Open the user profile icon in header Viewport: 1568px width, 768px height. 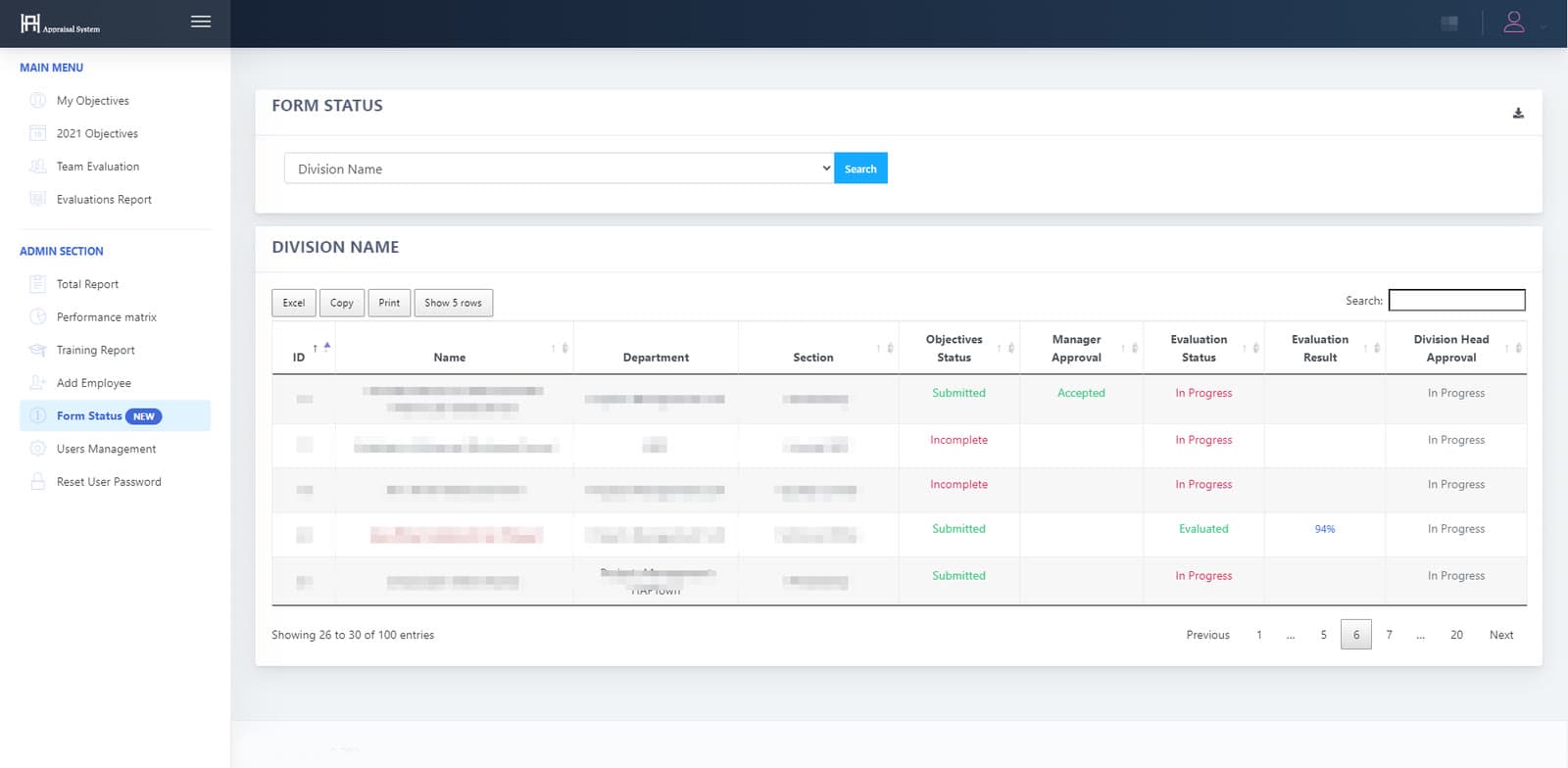click(x=1514, y=22)
